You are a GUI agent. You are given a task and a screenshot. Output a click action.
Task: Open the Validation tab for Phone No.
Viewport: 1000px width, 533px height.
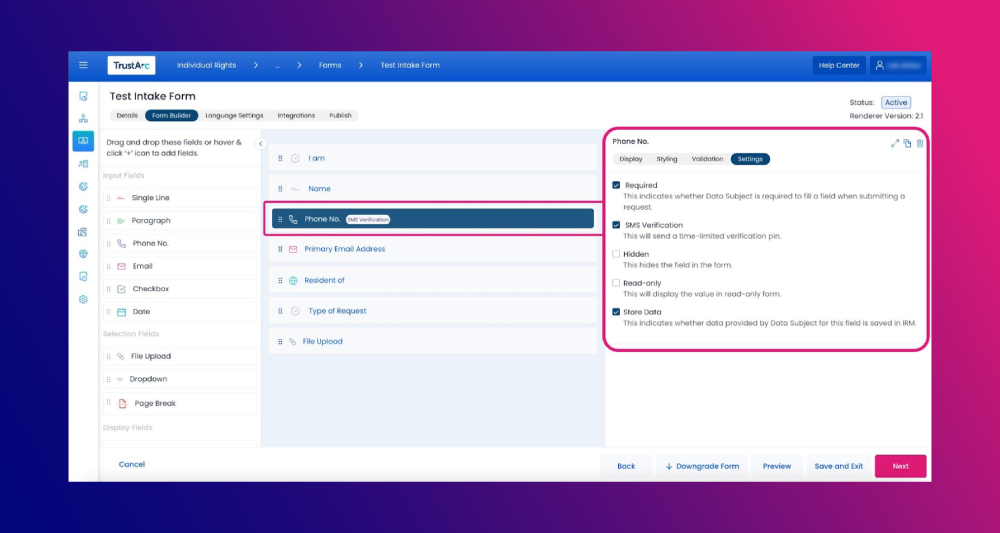[x=707, y=159]
